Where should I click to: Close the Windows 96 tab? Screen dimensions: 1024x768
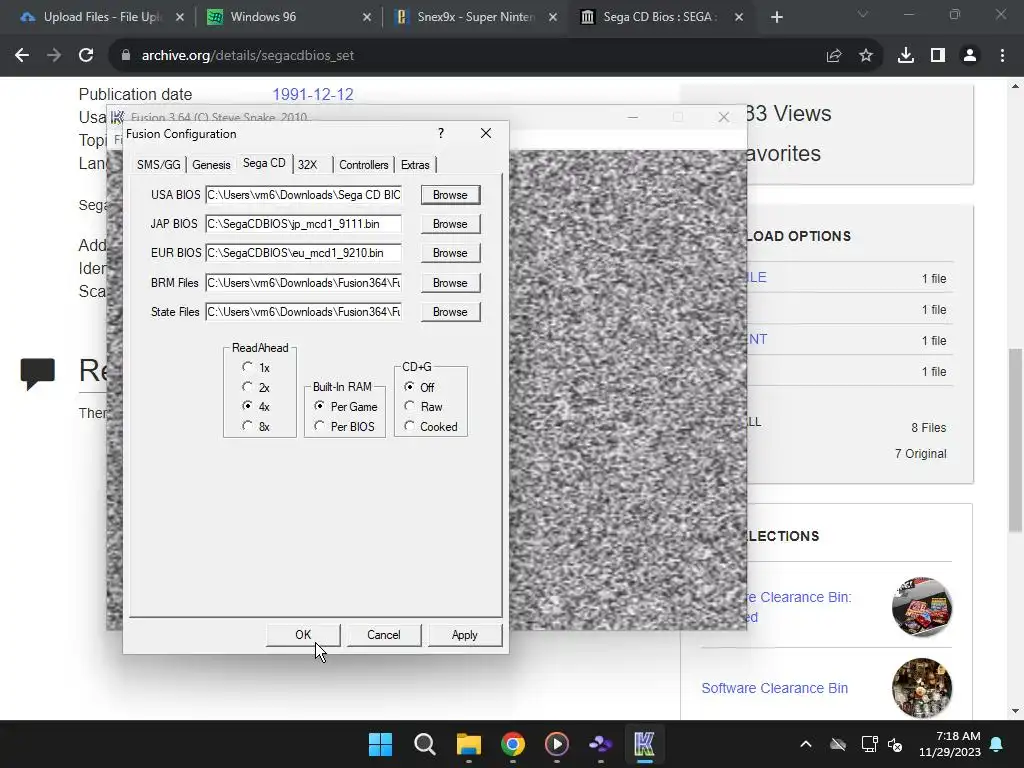367,17
